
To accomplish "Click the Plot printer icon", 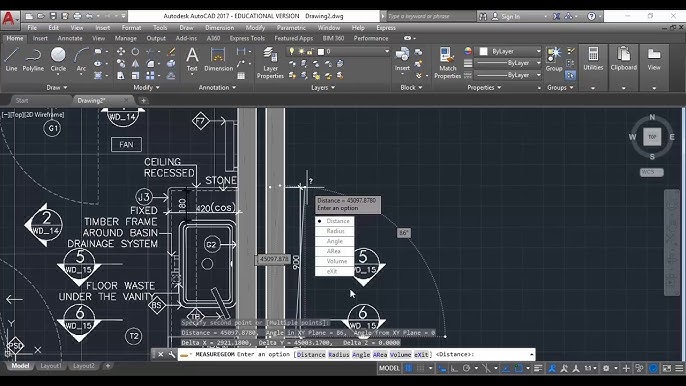I will click(77, 16).
